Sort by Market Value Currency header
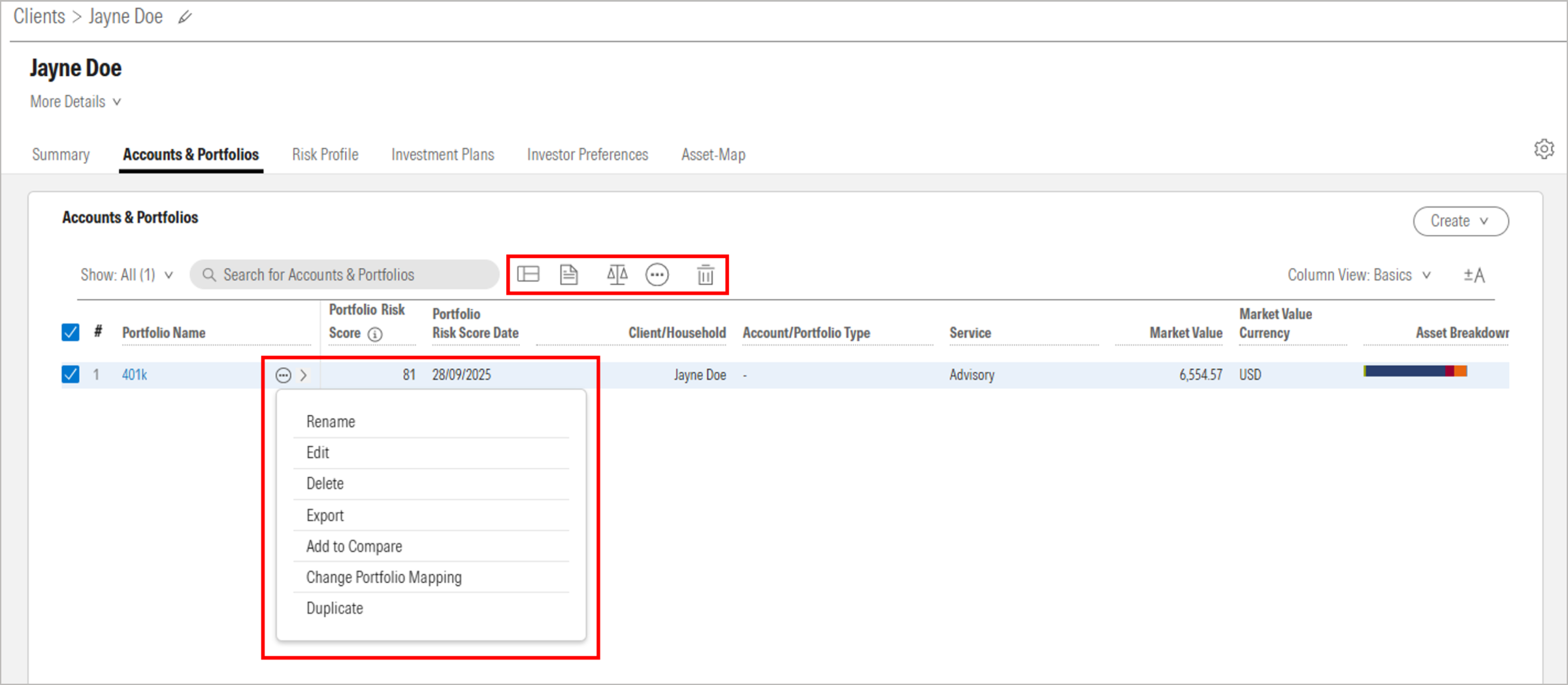This screenshot has height=685, width=1568. 1275,324
